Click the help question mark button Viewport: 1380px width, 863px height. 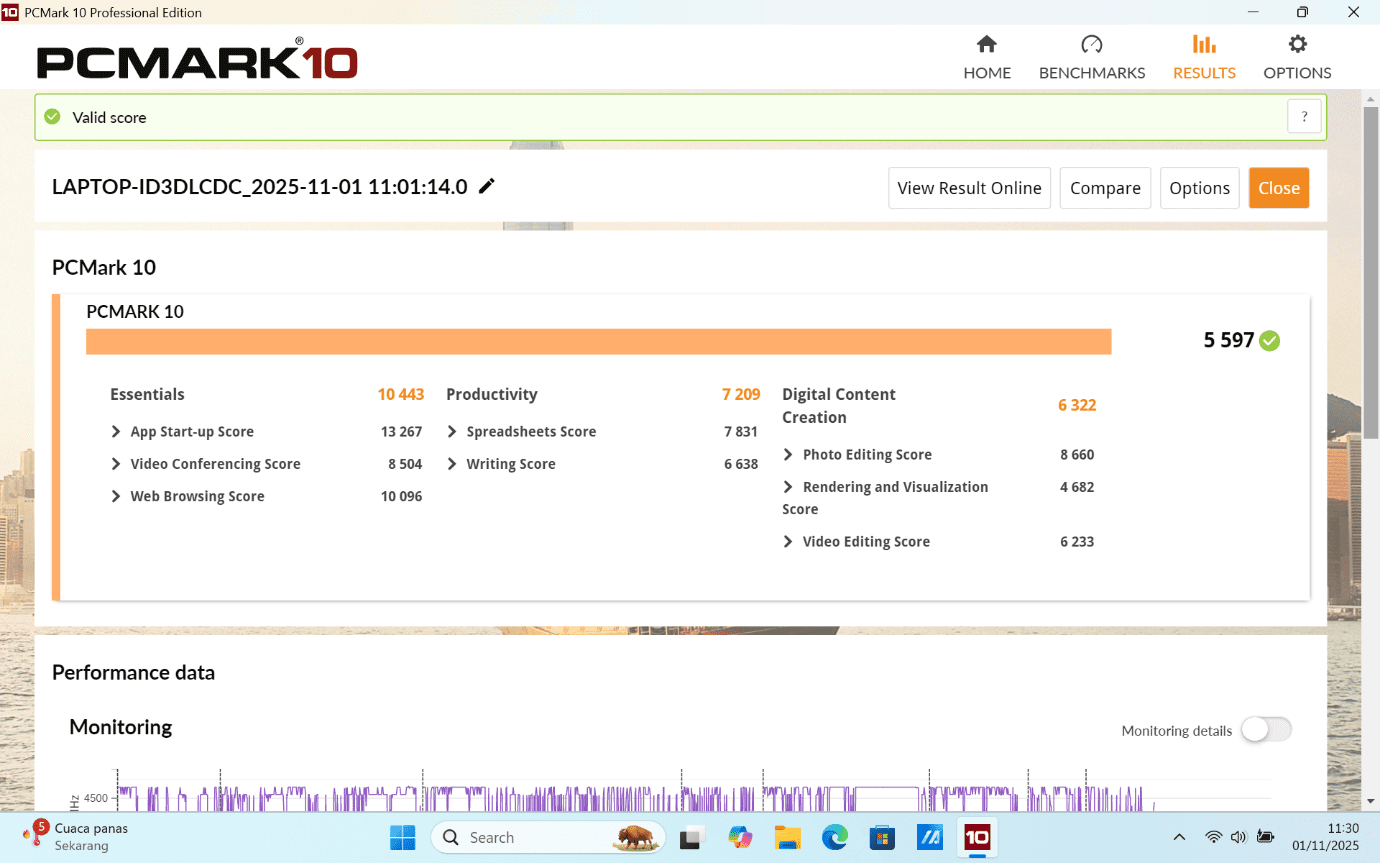(x=1304, y=117)
